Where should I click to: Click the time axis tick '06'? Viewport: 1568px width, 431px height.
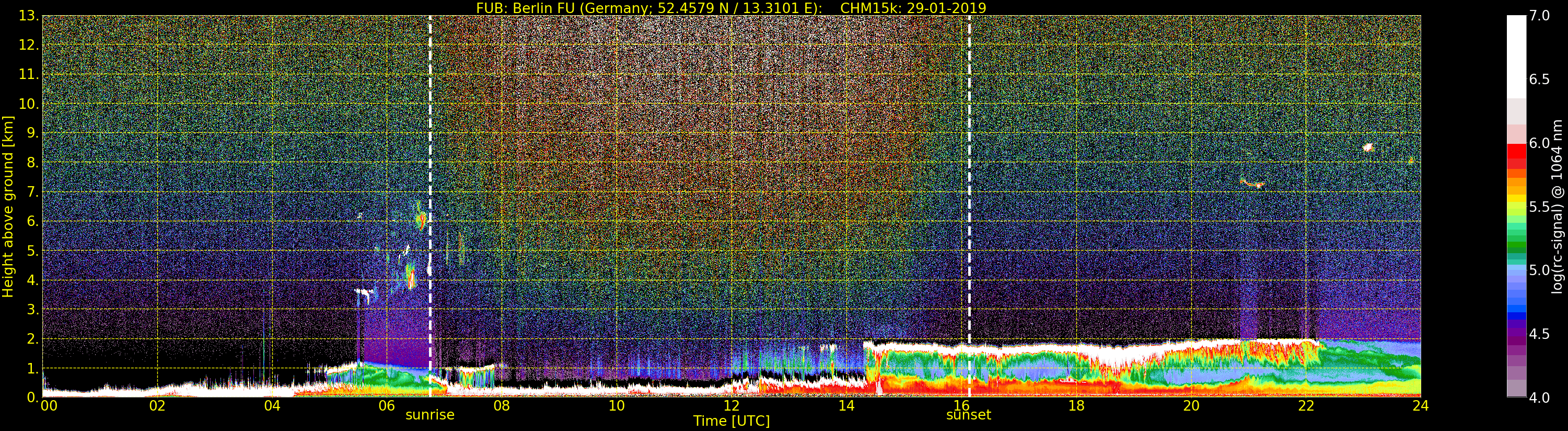point(387,405)
